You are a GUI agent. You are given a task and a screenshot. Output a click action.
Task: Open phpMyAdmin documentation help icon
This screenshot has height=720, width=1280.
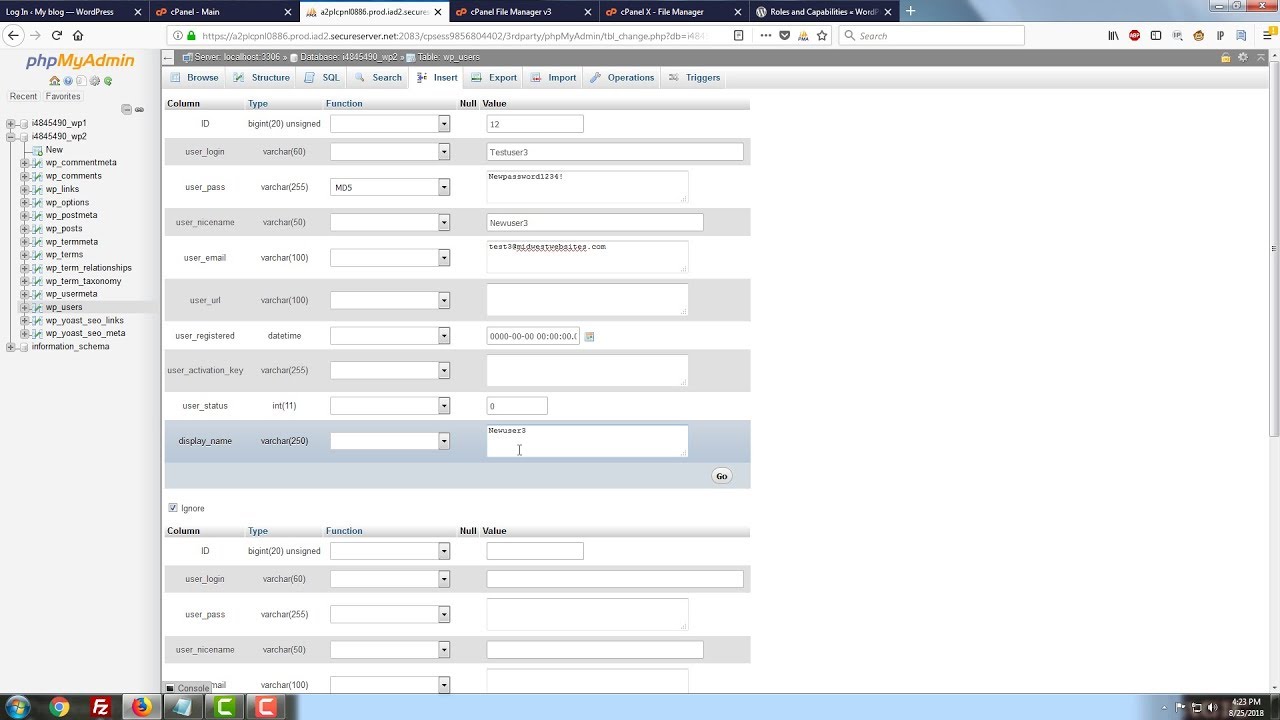pyautogui.click(x=68, y=81)
